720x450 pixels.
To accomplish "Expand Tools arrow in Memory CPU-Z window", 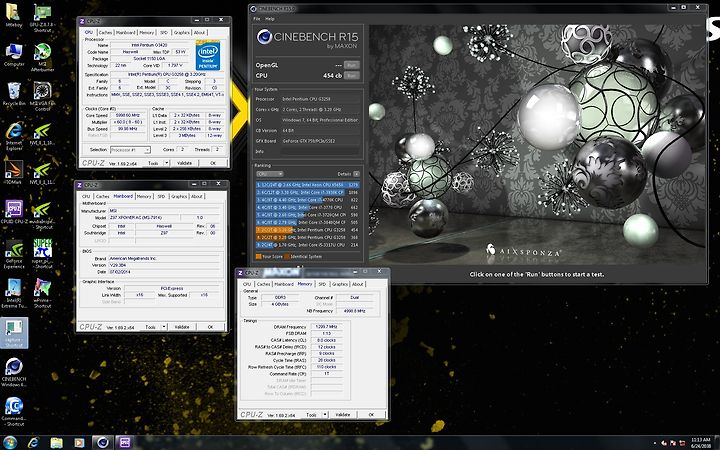I will (325, 415).
